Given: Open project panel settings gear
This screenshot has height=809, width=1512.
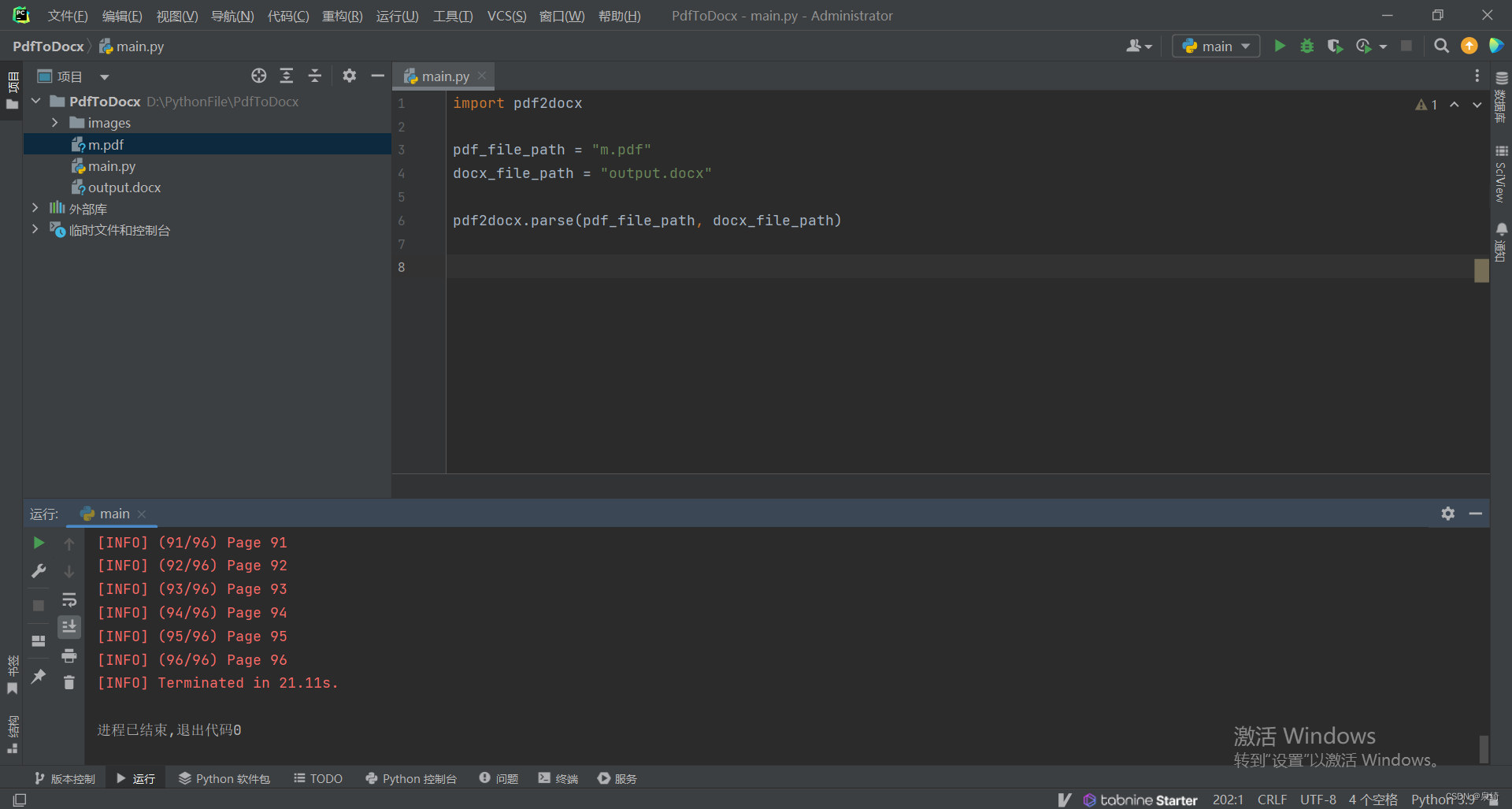Looking at the screenshot, I should [350, 76].
